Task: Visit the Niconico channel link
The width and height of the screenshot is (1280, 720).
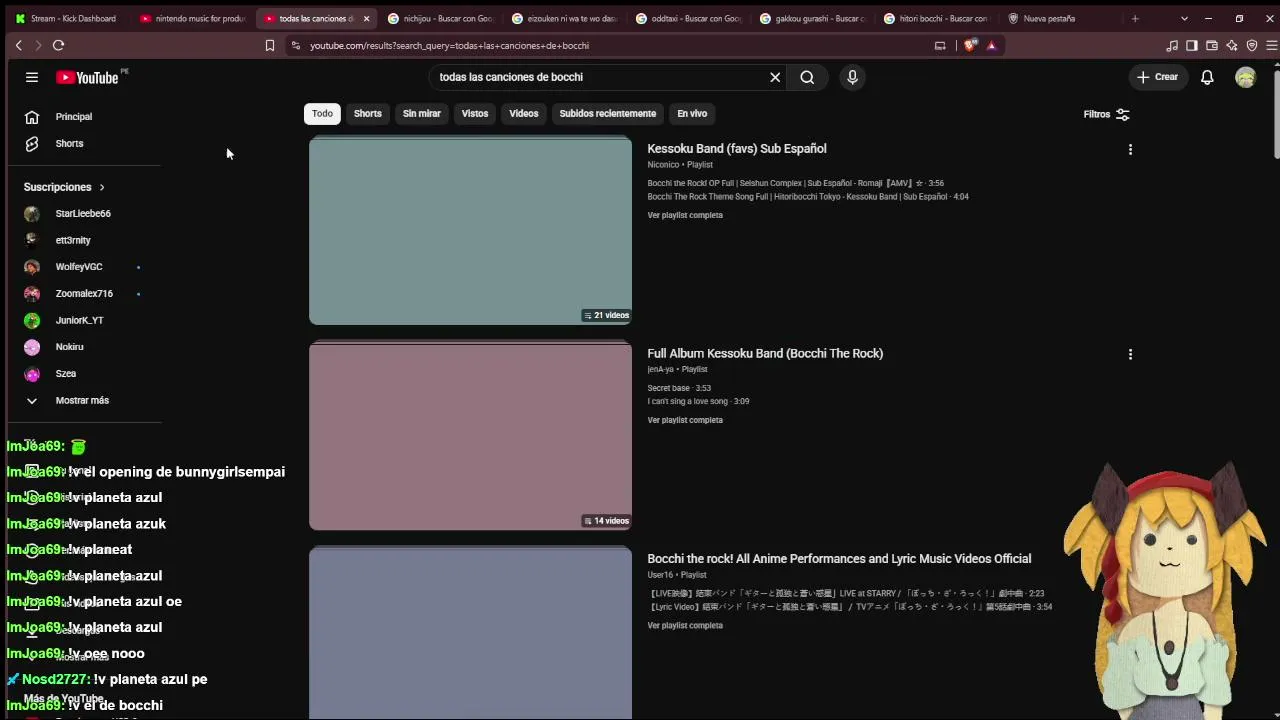Action: pos(663,165)
